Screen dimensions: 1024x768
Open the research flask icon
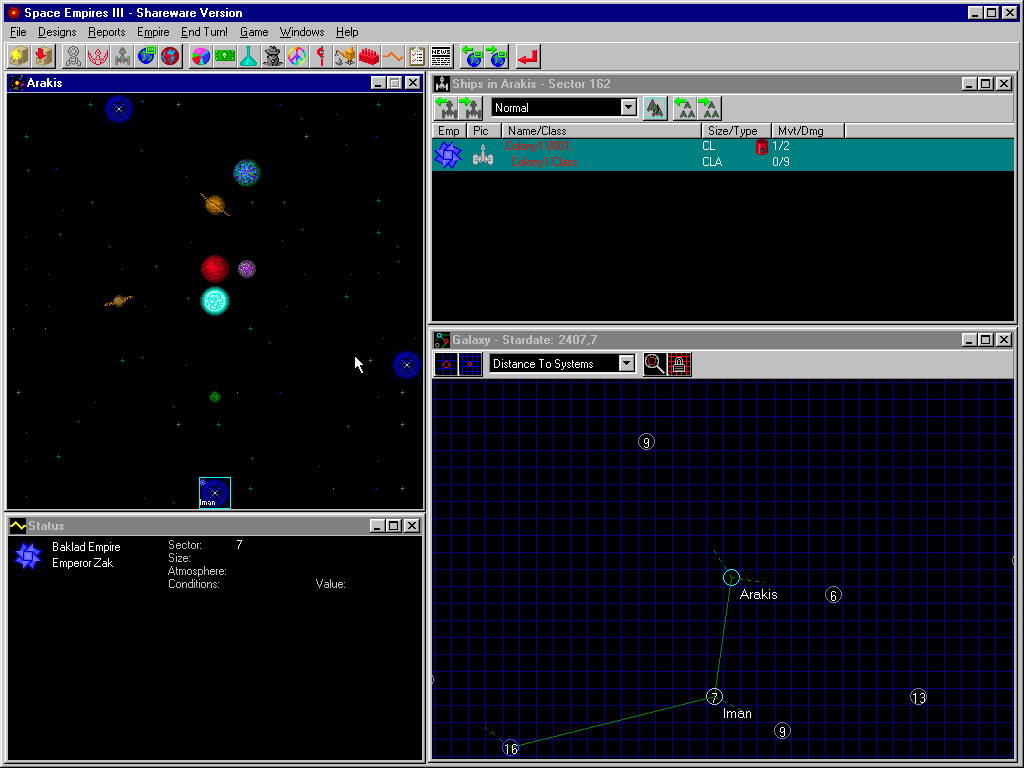pyautogui.click(x=248, y=56)
